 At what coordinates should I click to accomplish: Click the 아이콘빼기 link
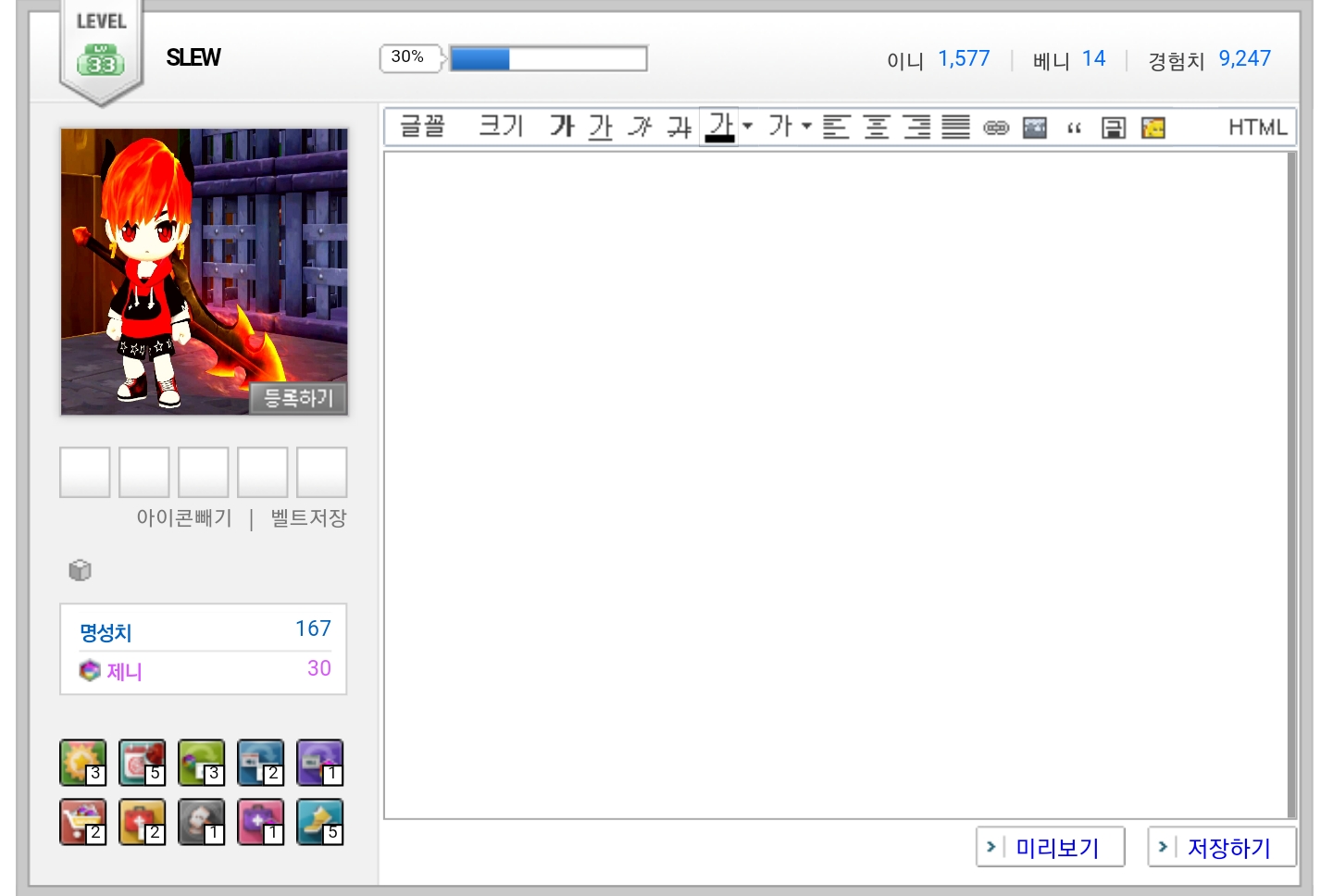tap(184, 517)
